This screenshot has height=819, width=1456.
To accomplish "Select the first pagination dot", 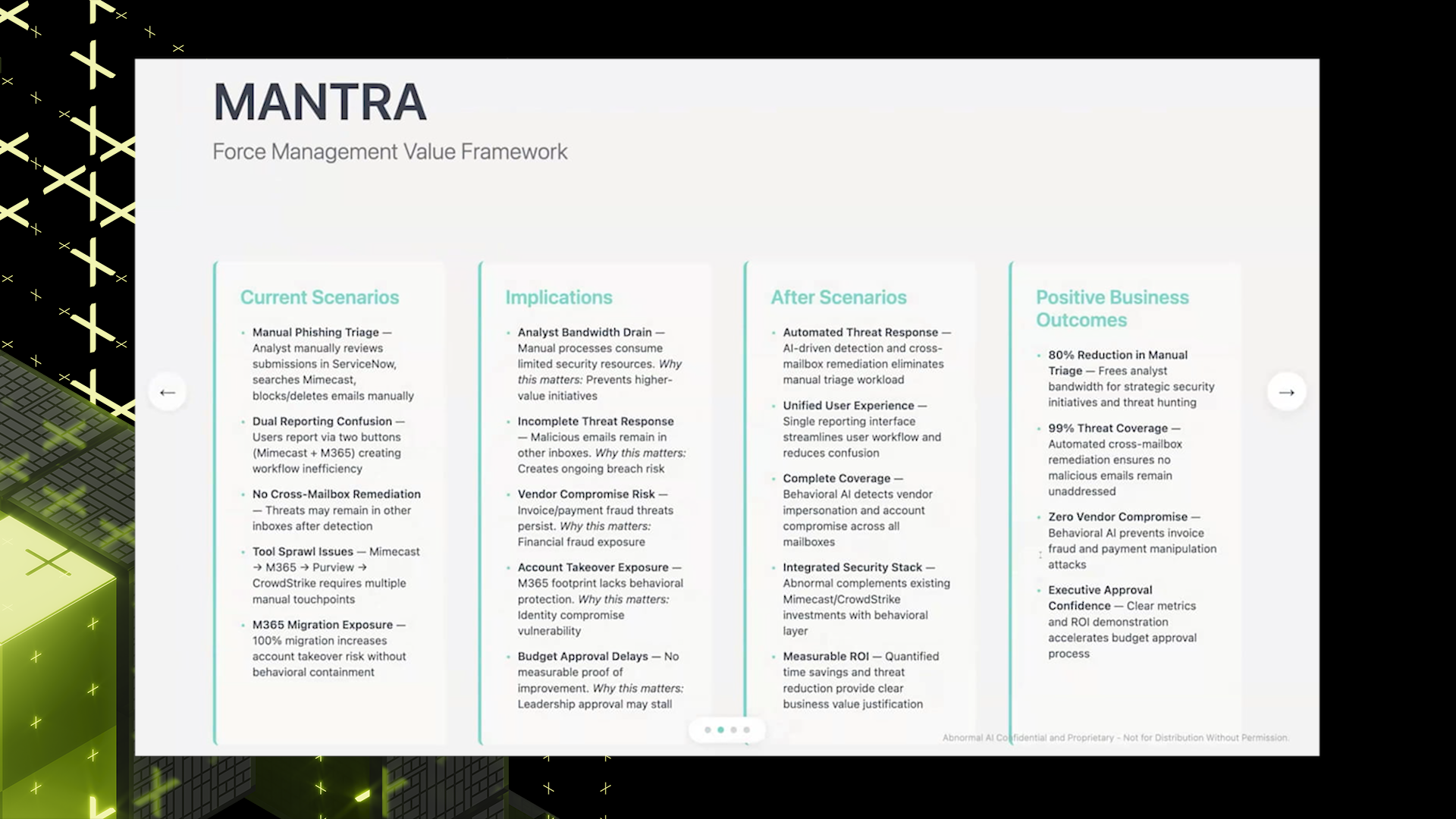I will pos(708,730).
